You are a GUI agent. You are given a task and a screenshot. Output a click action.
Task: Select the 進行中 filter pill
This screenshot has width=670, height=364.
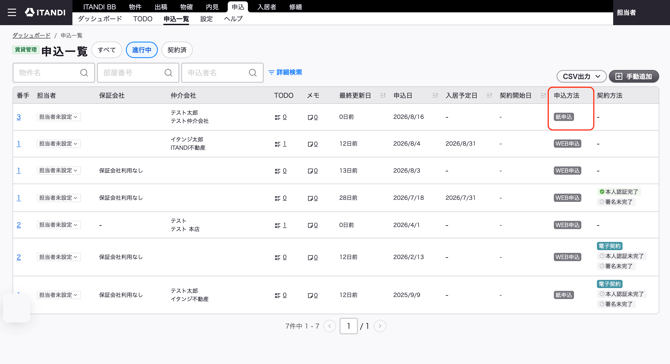point(142,50)
